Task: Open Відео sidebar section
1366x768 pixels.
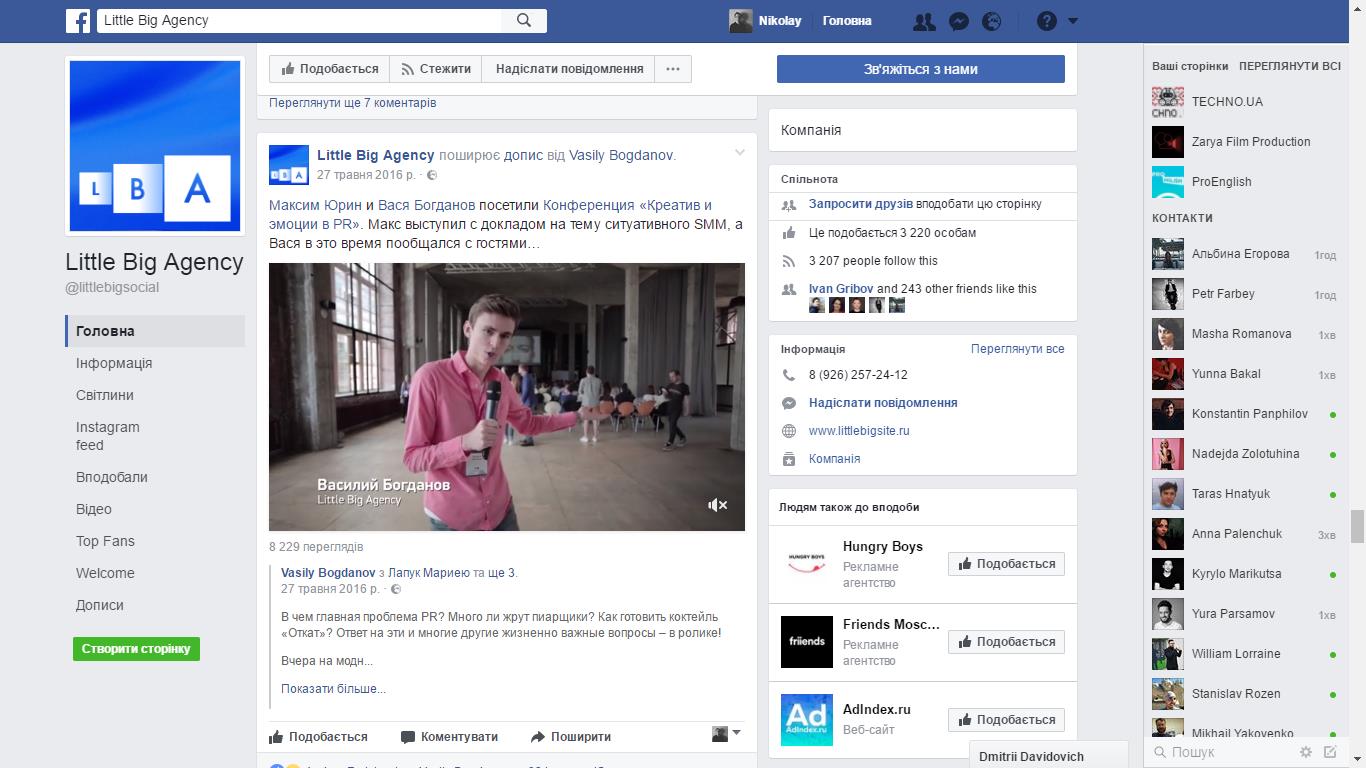Action: click(x=94, y=509)
